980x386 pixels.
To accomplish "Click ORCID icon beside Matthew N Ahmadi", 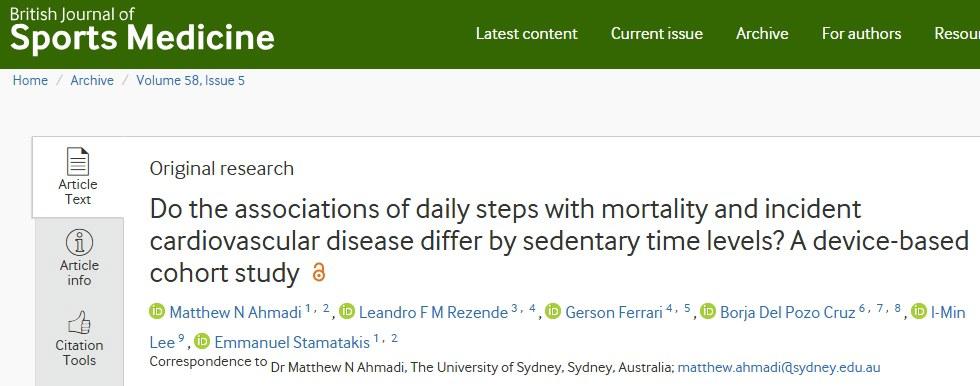I will 158,311.
